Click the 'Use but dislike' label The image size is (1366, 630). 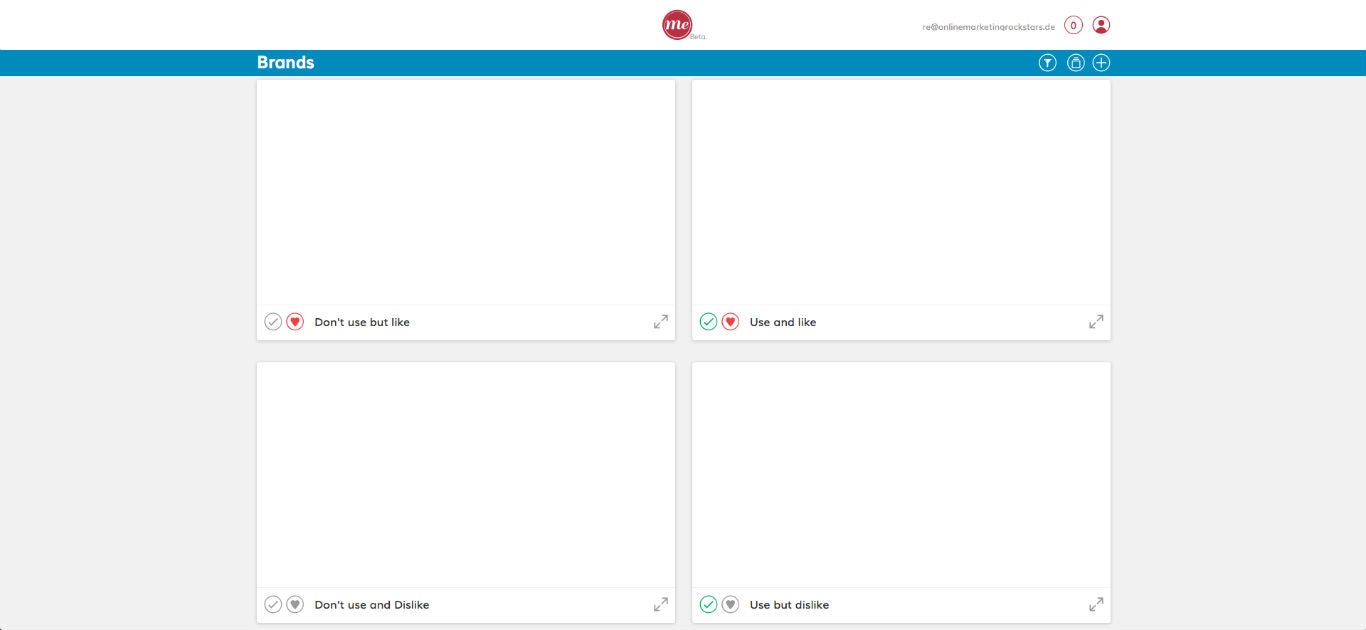(x=789, y=605)
